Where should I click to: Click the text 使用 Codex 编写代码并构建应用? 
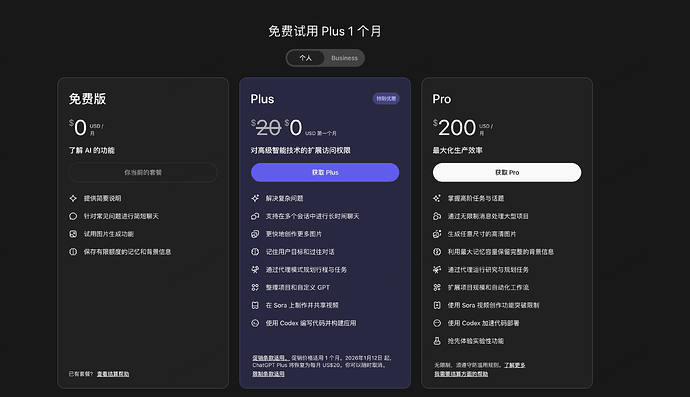tap(311, 323)
